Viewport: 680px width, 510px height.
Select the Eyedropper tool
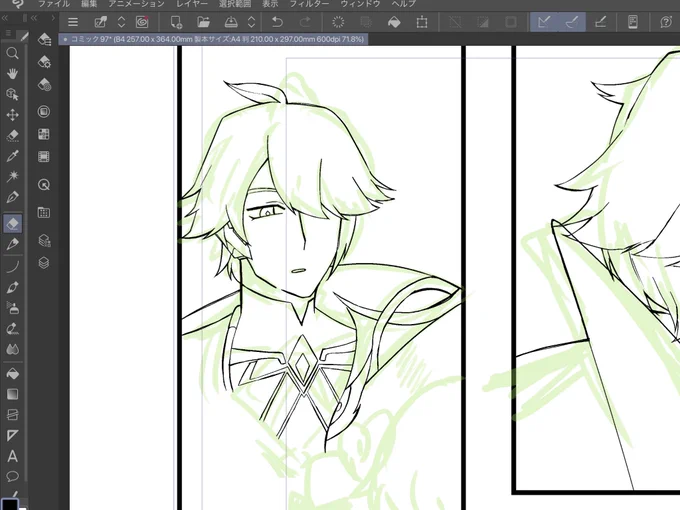[12, 156]
